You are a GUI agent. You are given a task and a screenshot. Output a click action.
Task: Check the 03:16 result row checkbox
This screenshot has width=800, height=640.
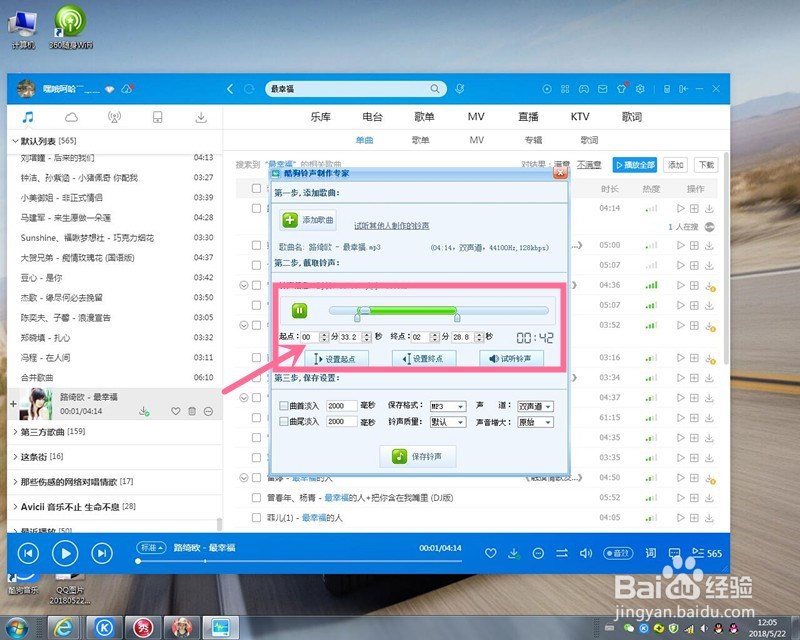pyautogui.click(x=256, y=357)
